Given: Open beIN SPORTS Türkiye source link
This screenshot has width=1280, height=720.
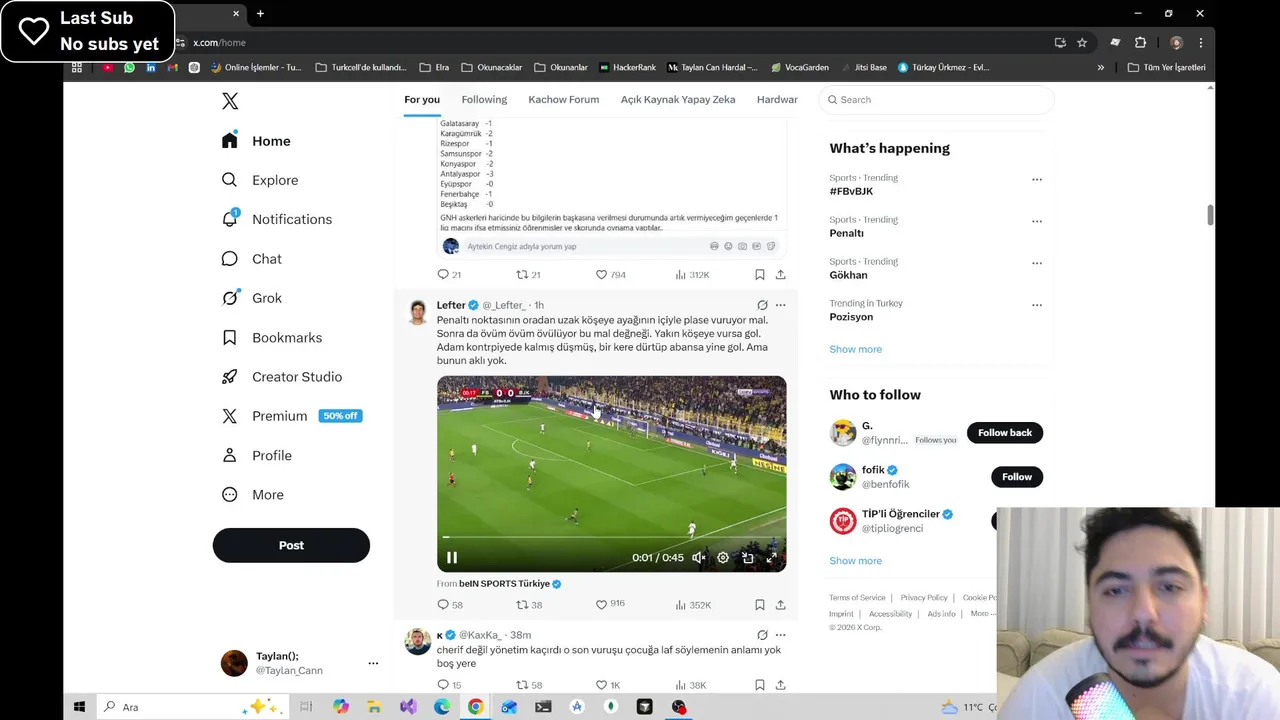Looking at the screenshot, I should click(x=510, y=584).
